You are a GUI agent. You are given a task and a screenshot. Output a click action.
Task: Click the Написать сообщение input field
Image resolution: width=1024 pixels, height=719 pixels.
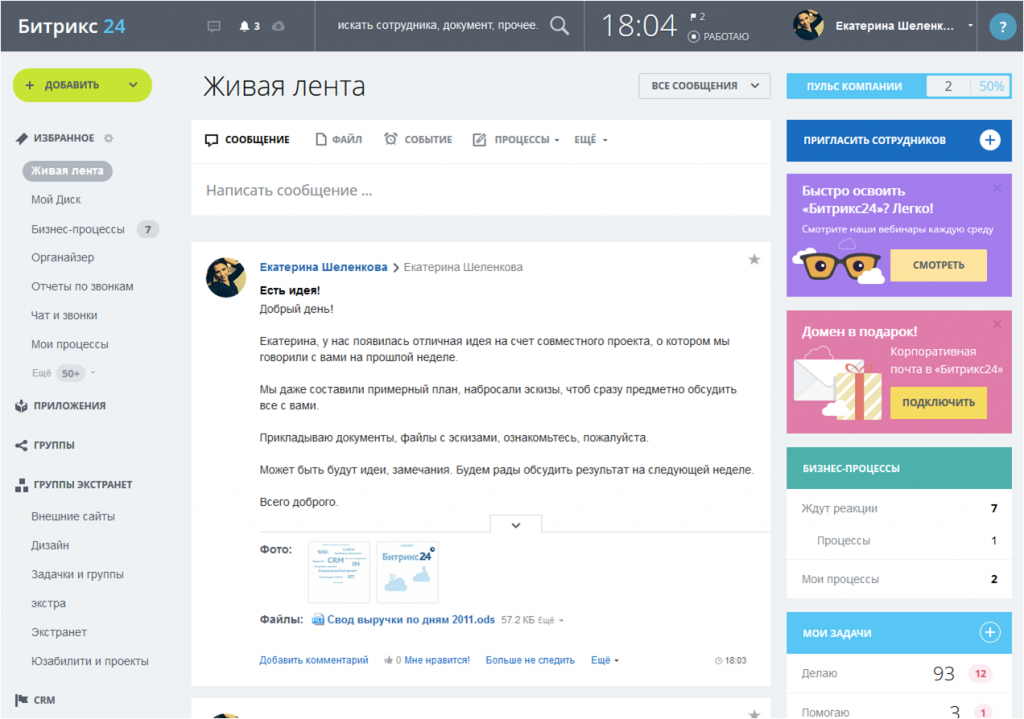pyautogui.click(x=480, y=190)
